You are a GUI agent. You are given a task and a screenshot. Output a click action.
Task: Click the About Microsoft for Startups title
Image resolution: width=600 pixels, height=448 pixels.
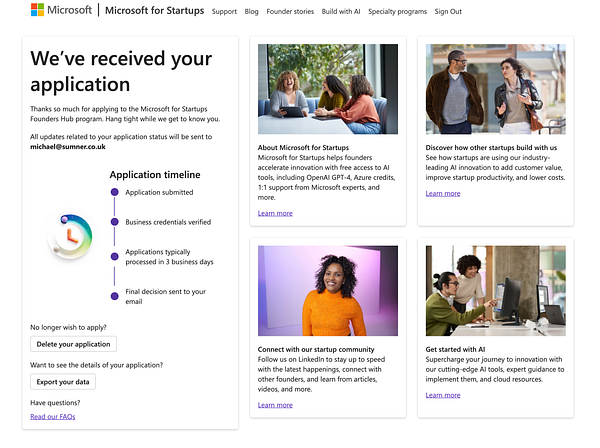click(x=303, y=147)
